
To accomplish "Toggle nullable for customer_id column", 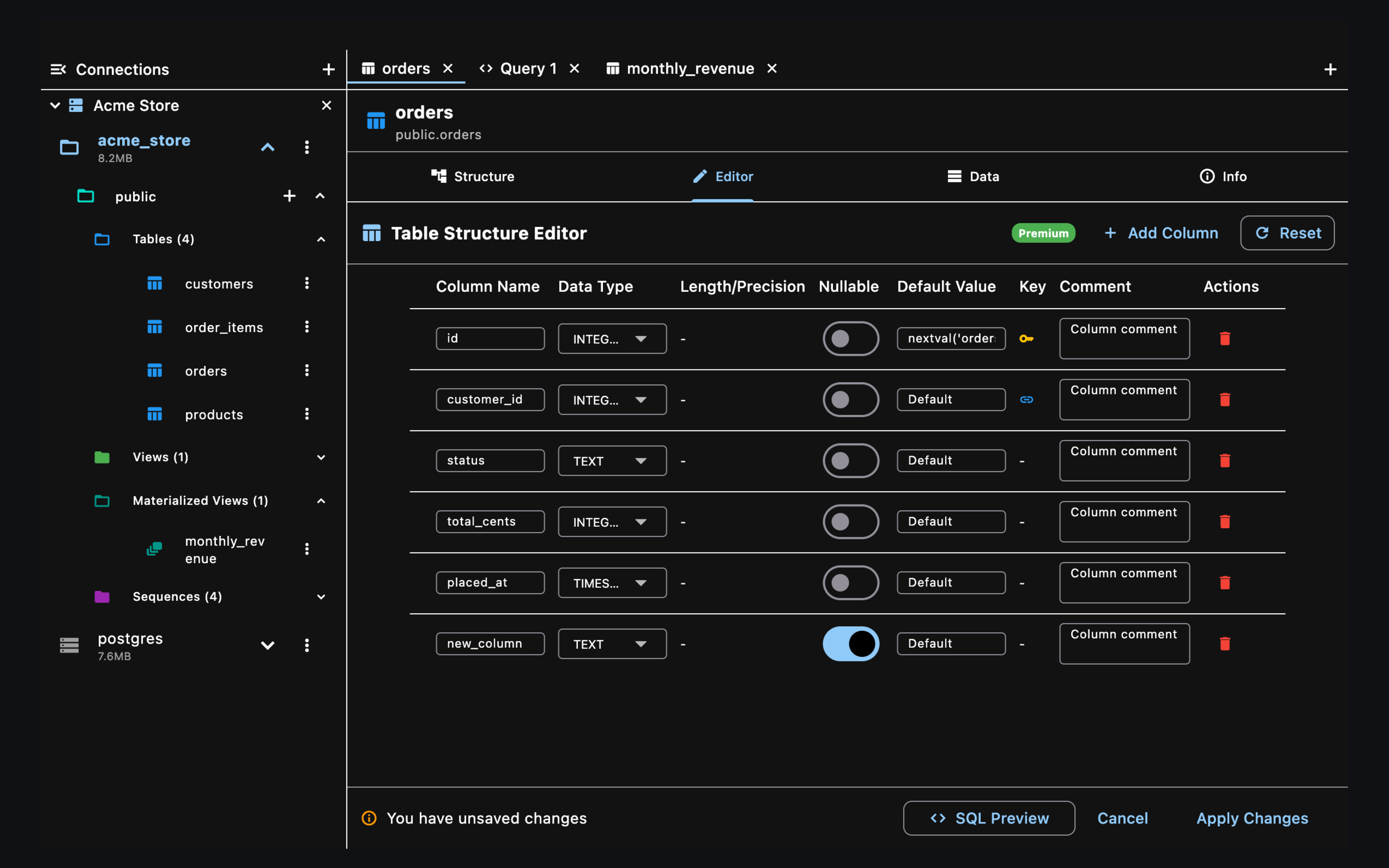I will coord(851,400).
